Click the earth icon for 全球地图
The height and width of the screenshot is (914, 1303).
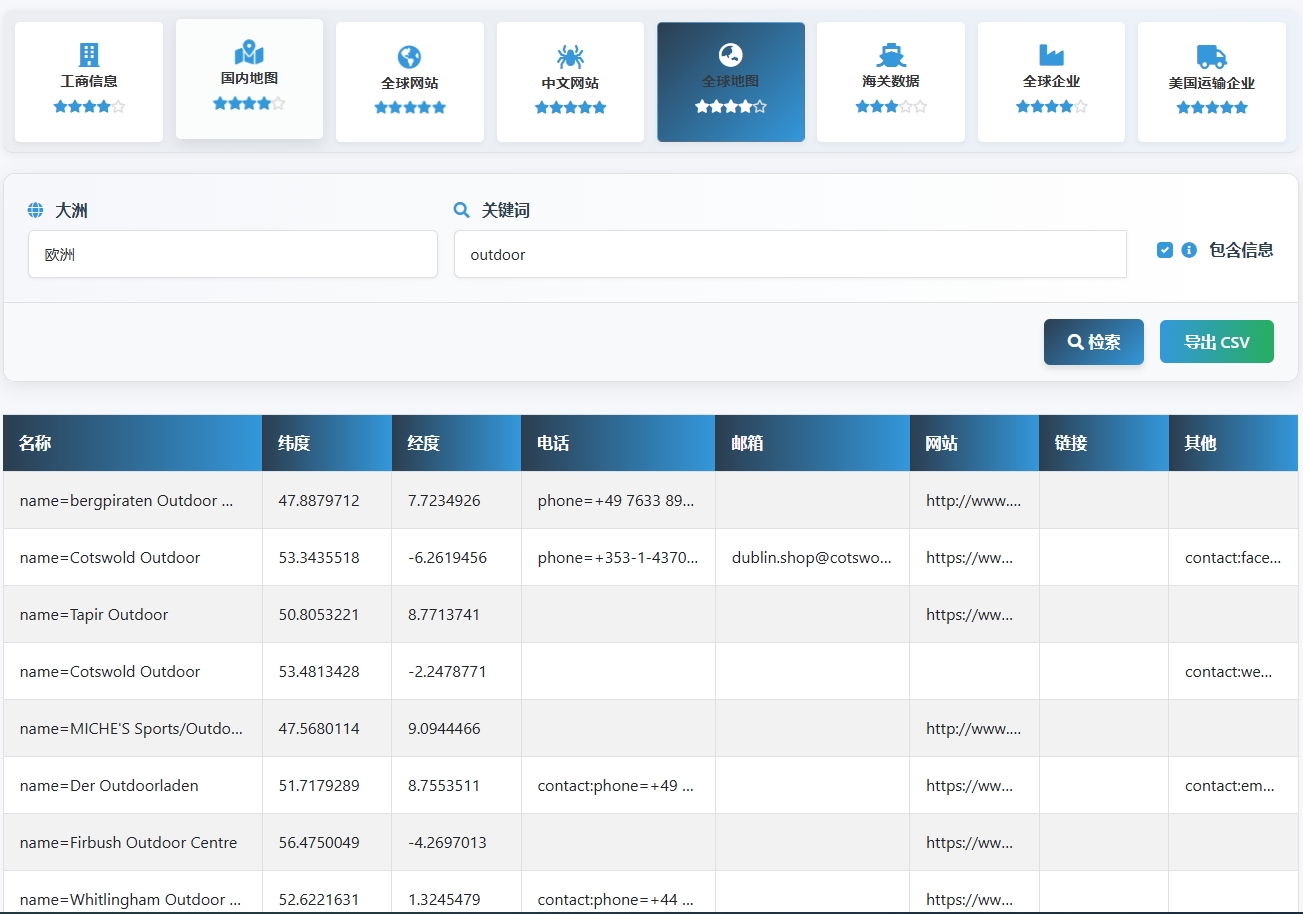click(730, 55)
